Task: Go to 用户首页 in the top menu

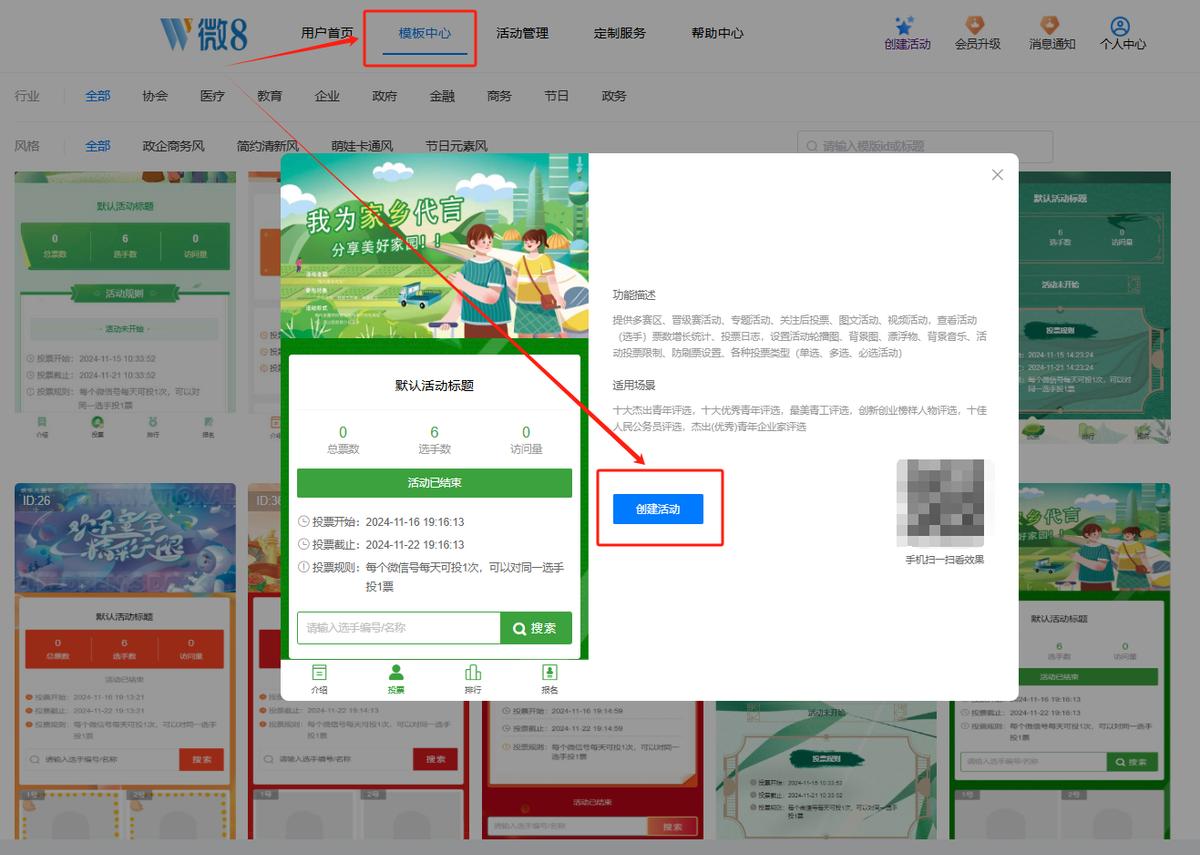Action: point(327,33)
